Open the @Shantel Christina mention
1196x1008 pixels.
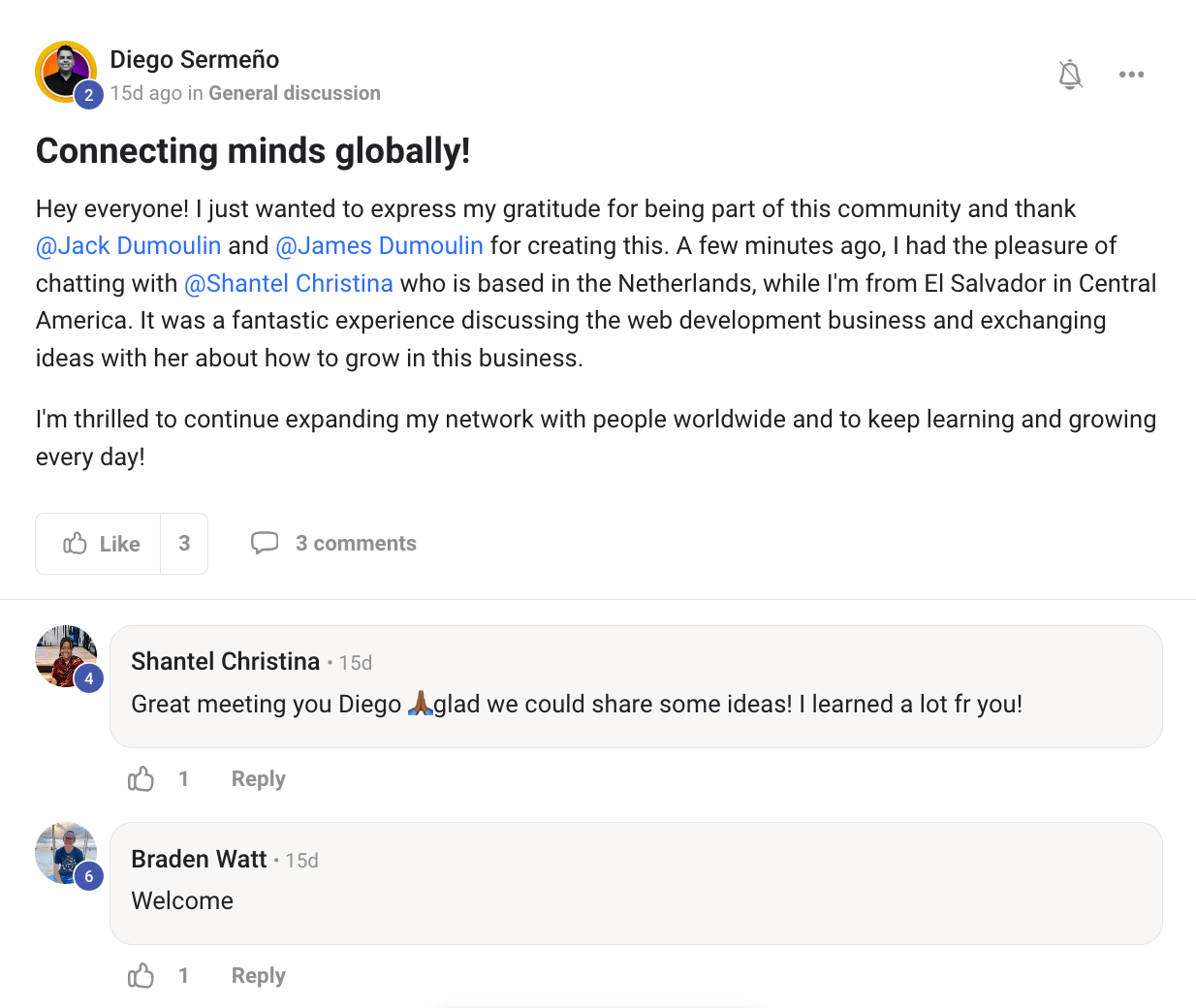pos(289,284)
